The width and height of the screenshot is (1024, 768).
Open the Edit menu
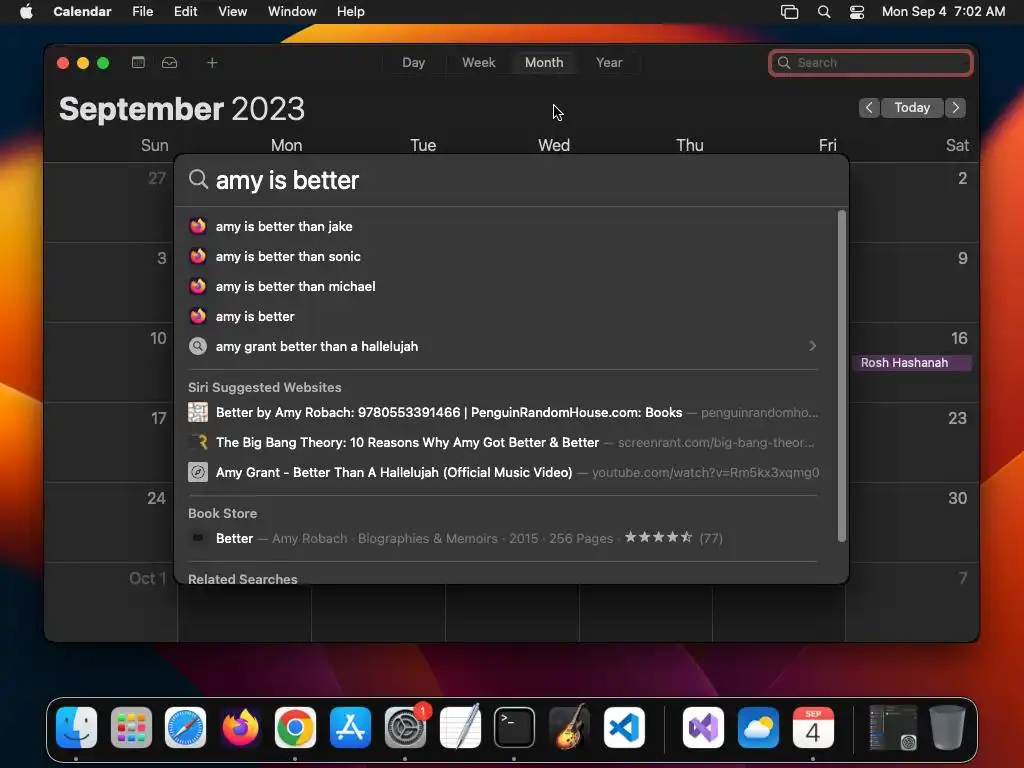pos(185,12)
